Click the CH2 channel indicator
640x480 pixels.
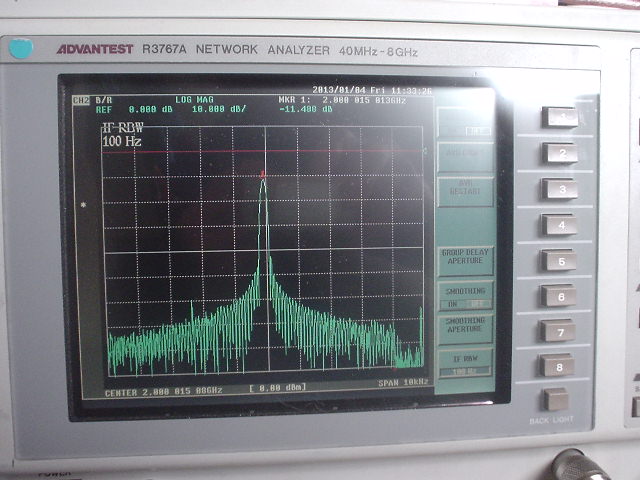coord(81,100)
